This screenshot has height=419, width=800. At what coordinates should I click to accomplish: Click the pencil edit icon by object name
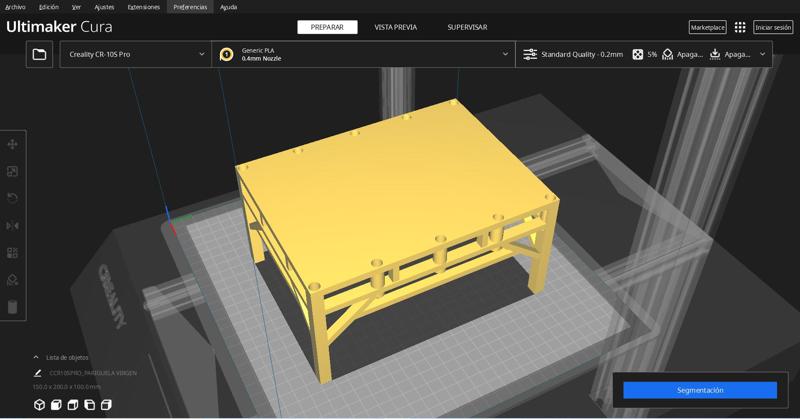pyautogui.click(x=38, y=373)
